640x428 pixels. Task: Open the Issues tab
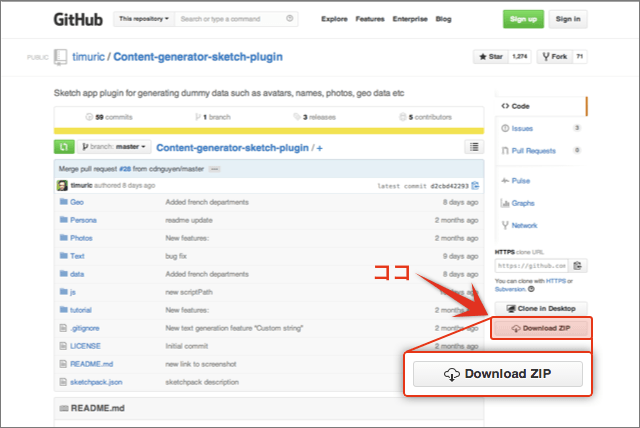pos(522,129)
